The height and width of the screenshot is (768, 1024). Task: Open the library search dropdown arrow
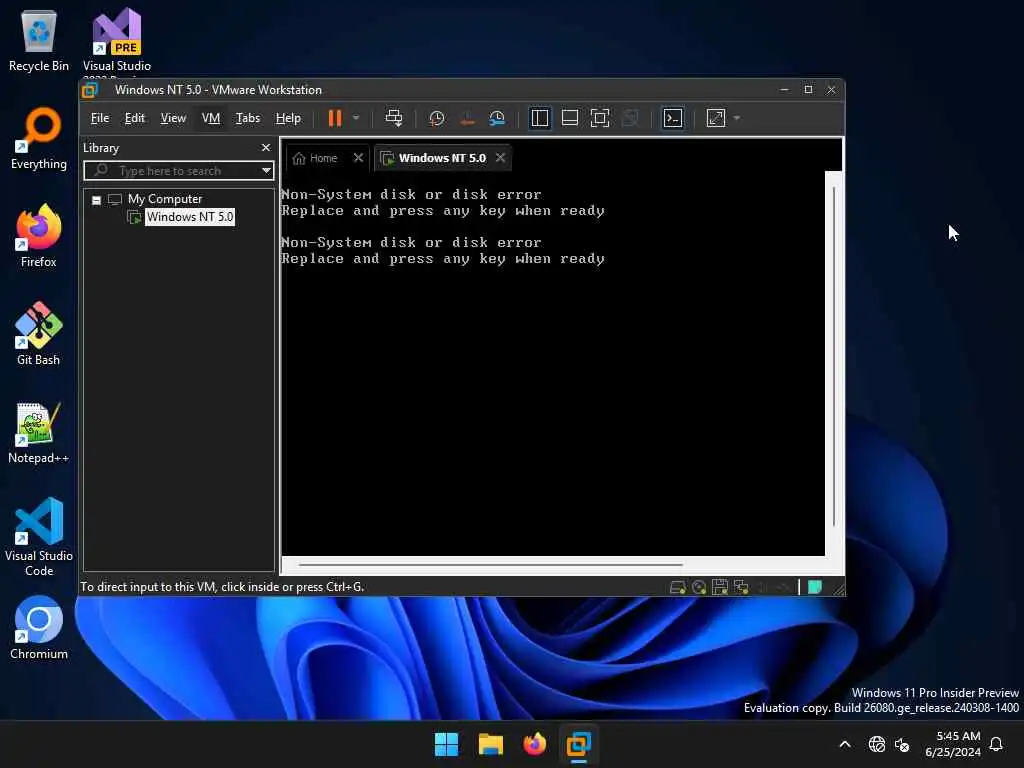coord(266,170)
